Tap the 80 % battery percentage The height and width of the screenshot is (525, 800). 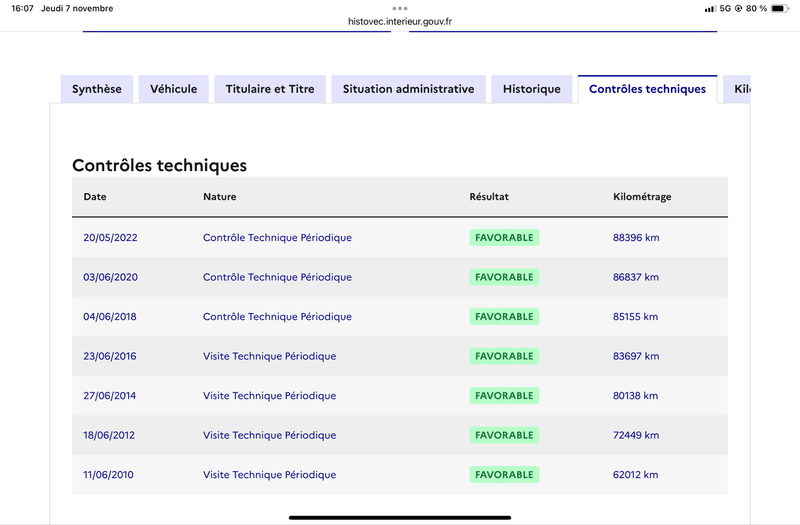pos(756,8)
